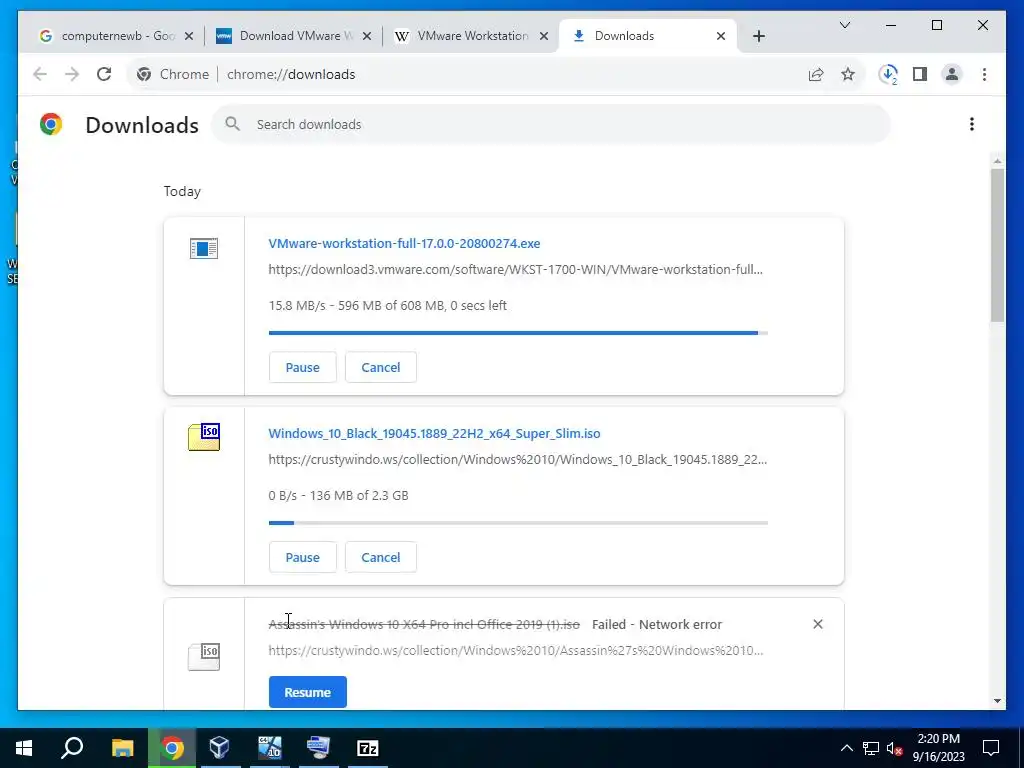Screen dimensions: 1024x768
Task: Click Chrome icon in taskbar
Action: point(172,748)
